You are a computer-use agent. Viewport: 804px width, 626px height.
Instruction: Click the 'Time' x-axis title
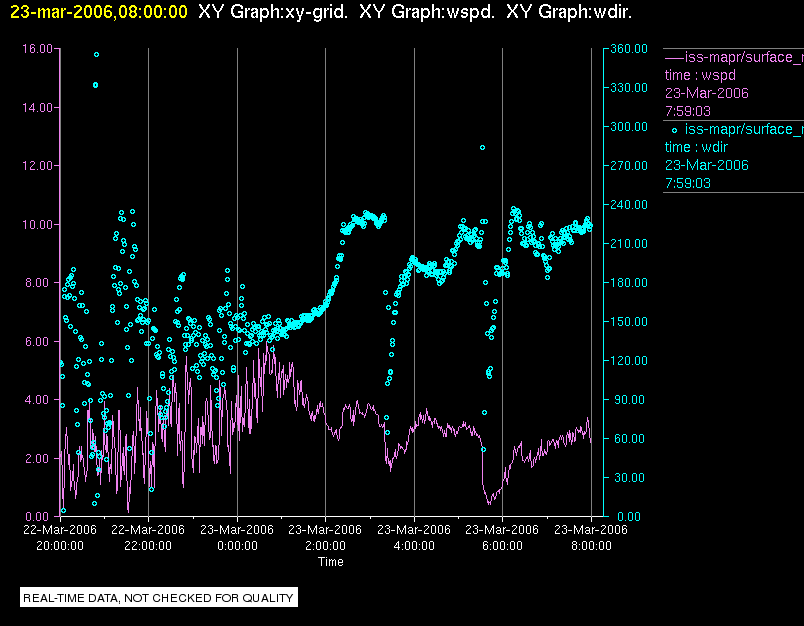[331, 562]
